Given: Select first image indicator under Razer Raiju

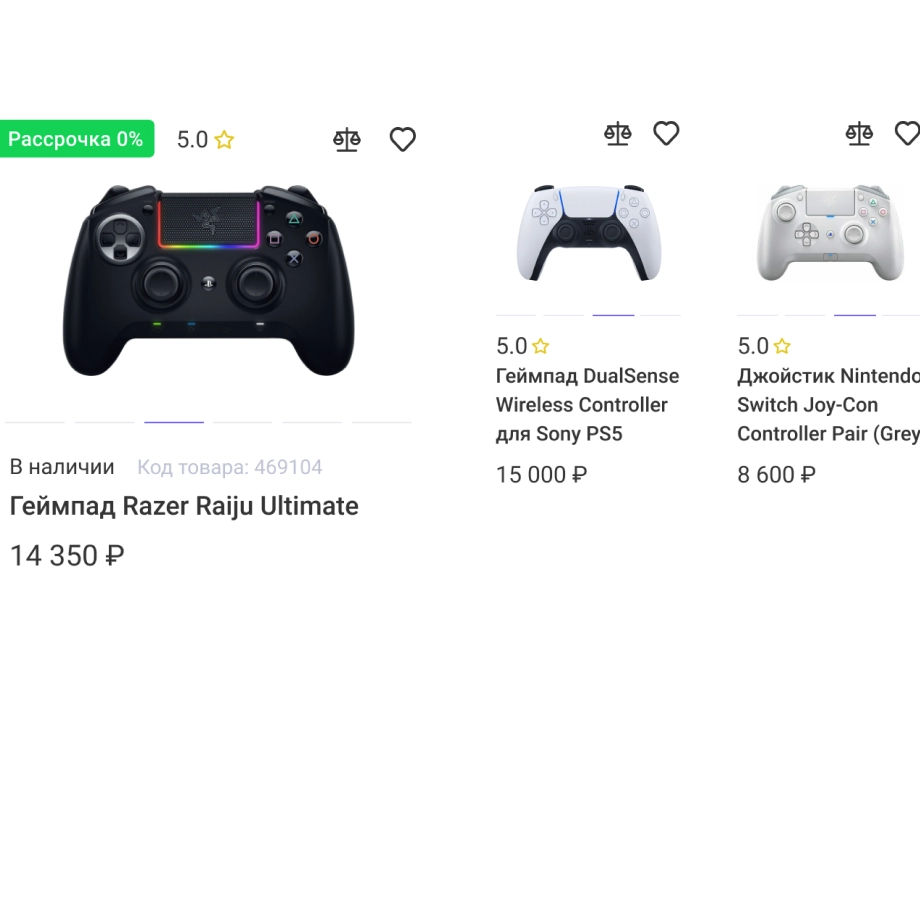Looking at the screenshot, I should point(35,422).
